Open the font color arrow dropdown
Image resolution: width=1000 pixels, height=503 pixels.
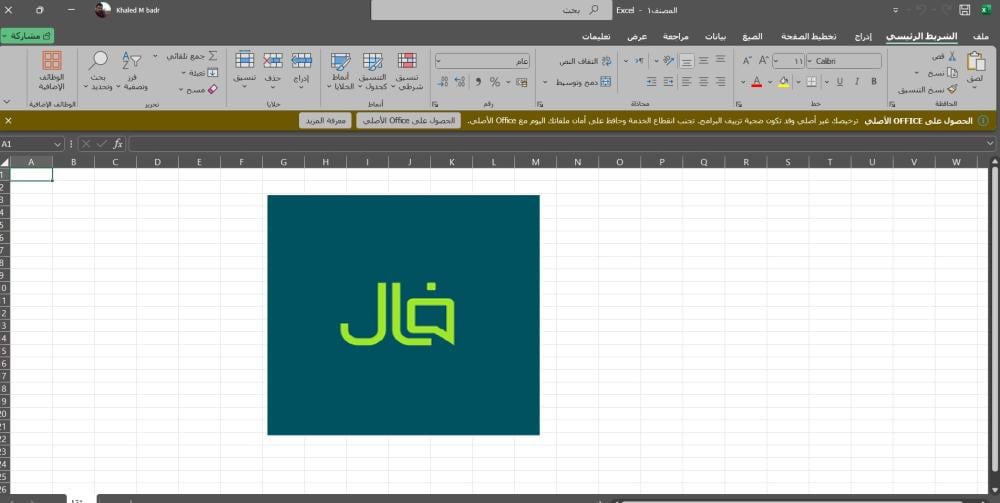click(x=743, y=82)
